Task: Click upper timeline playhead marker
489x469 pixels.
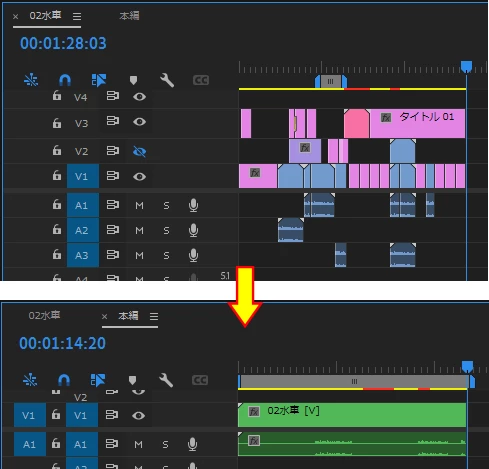Action: [x=466, y=66]
